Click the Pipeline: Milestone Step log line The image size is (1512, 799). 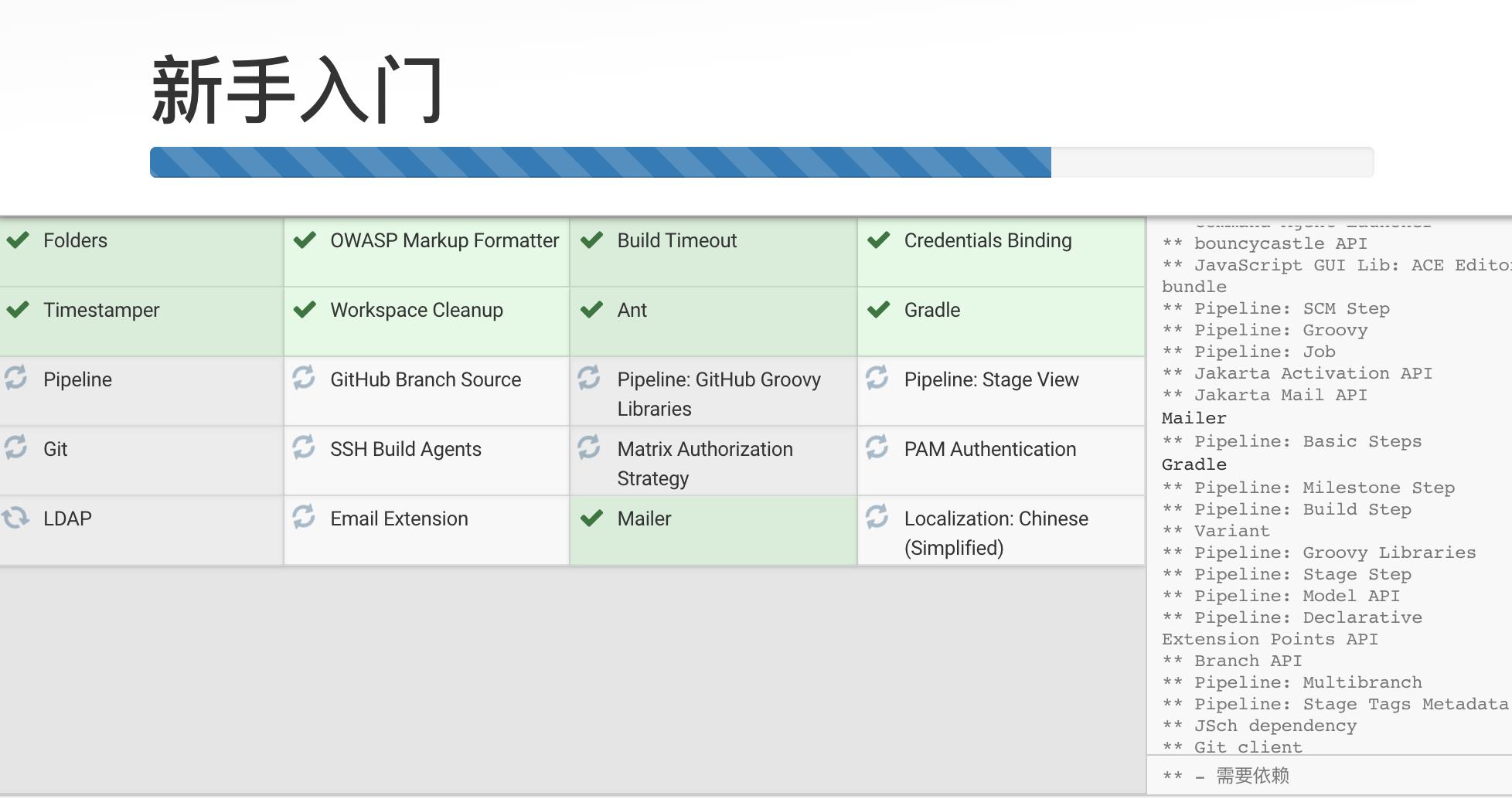click(1308, 488)
